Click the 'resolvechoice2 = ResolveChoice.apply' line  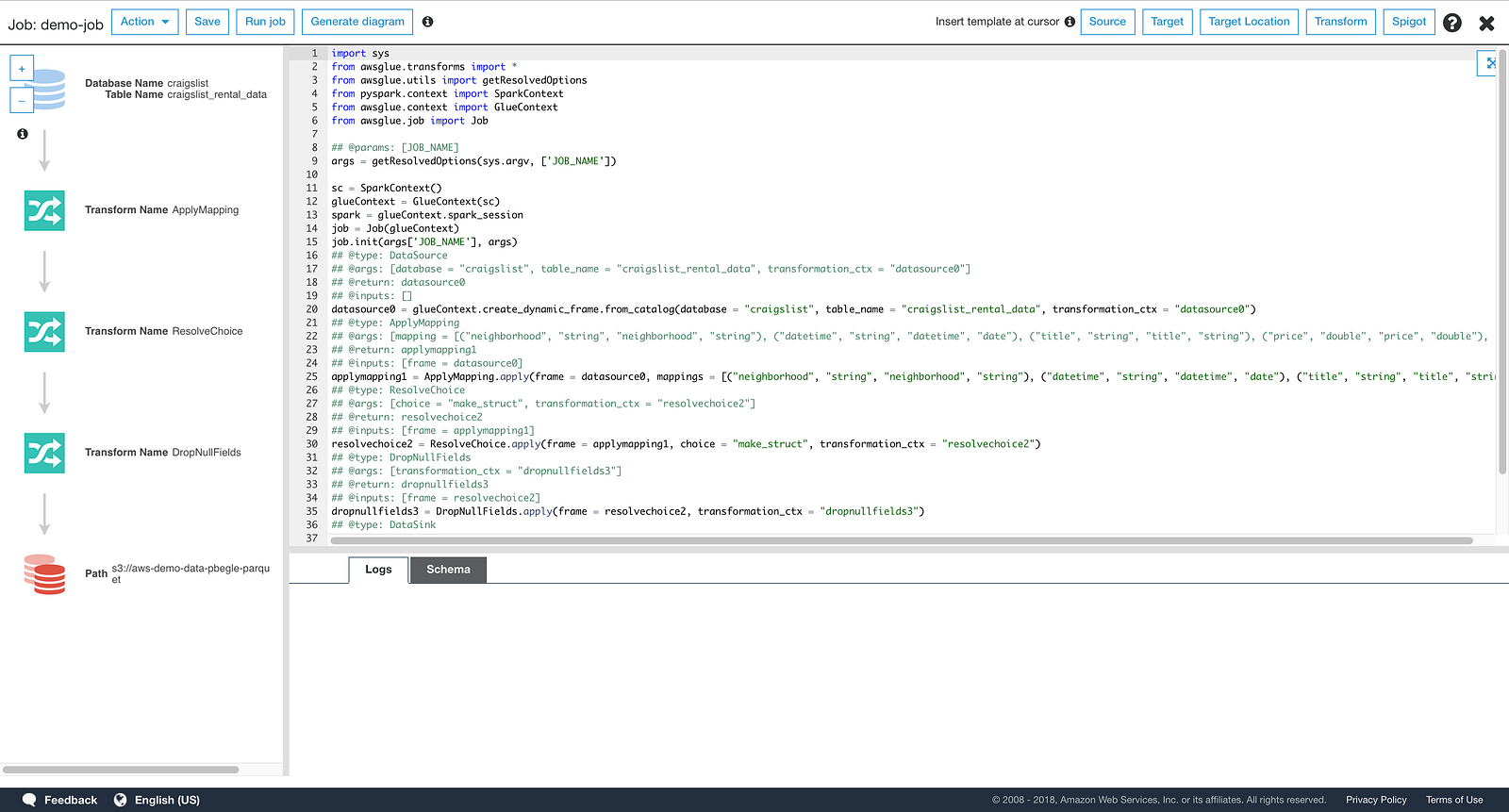pos(686,444)
